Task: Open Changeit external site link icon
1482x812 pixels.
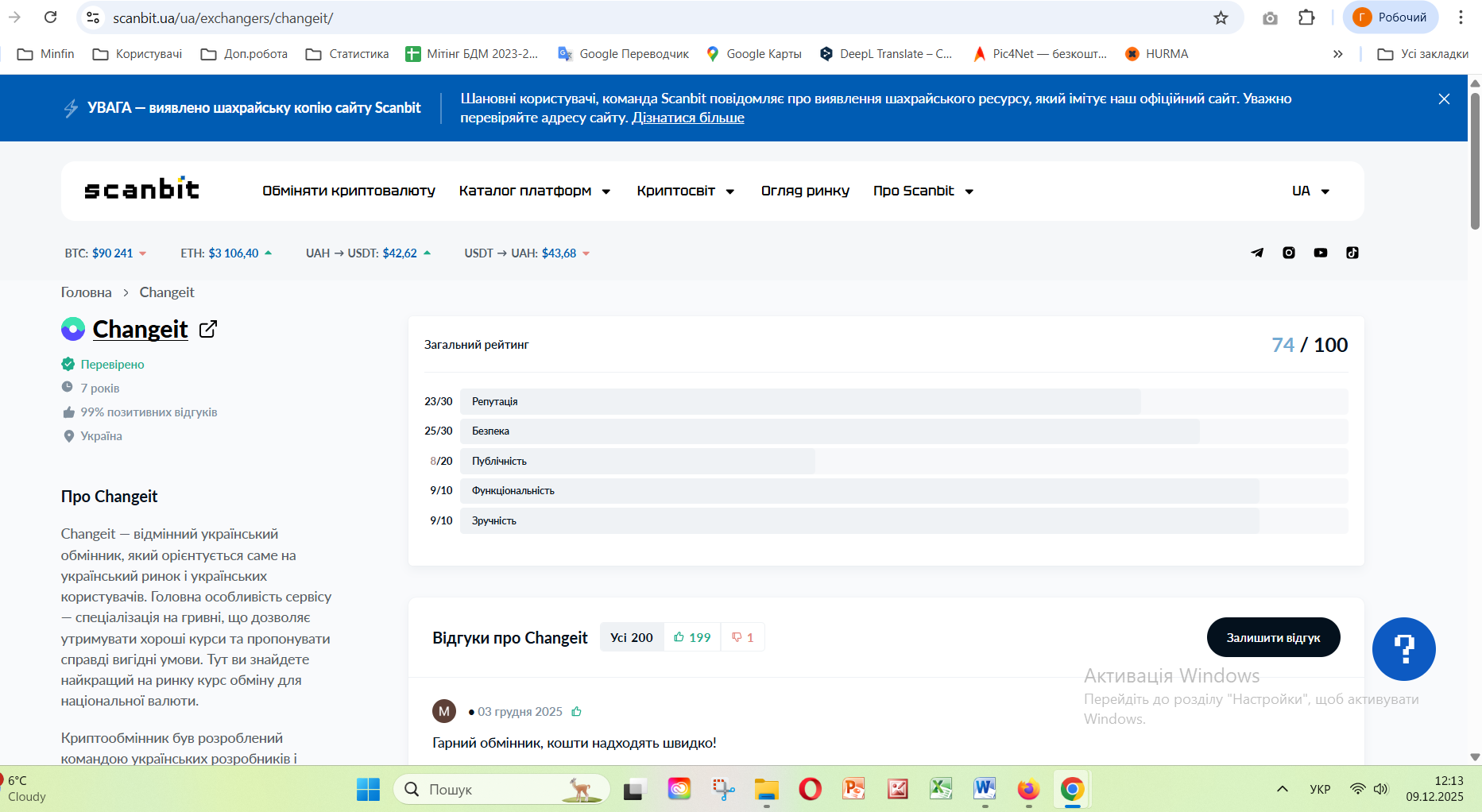Action: pyautogui.click(x=208, y=329)
